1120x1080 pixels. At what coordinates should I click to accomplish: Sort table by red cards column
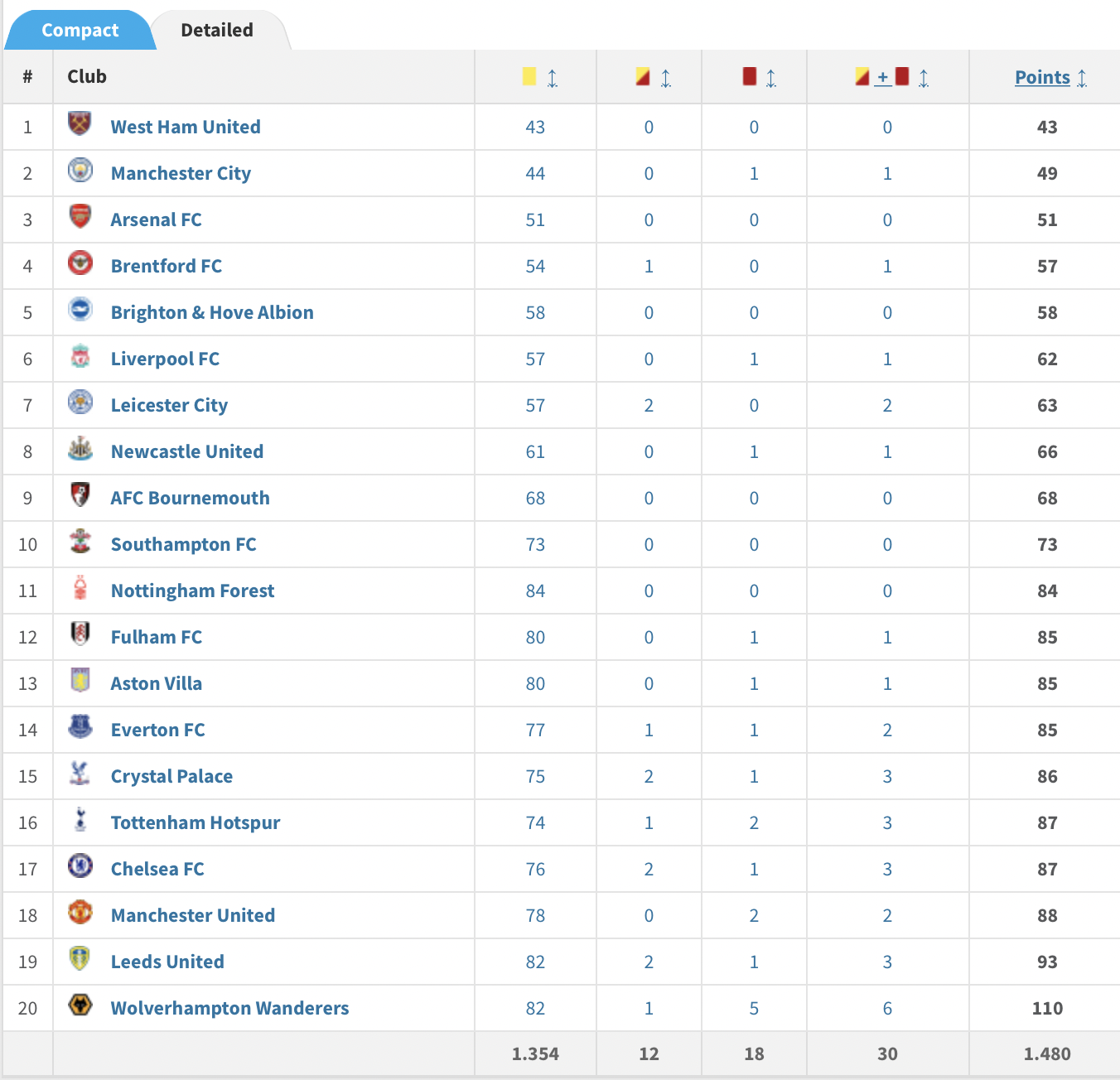coord(770,78)
